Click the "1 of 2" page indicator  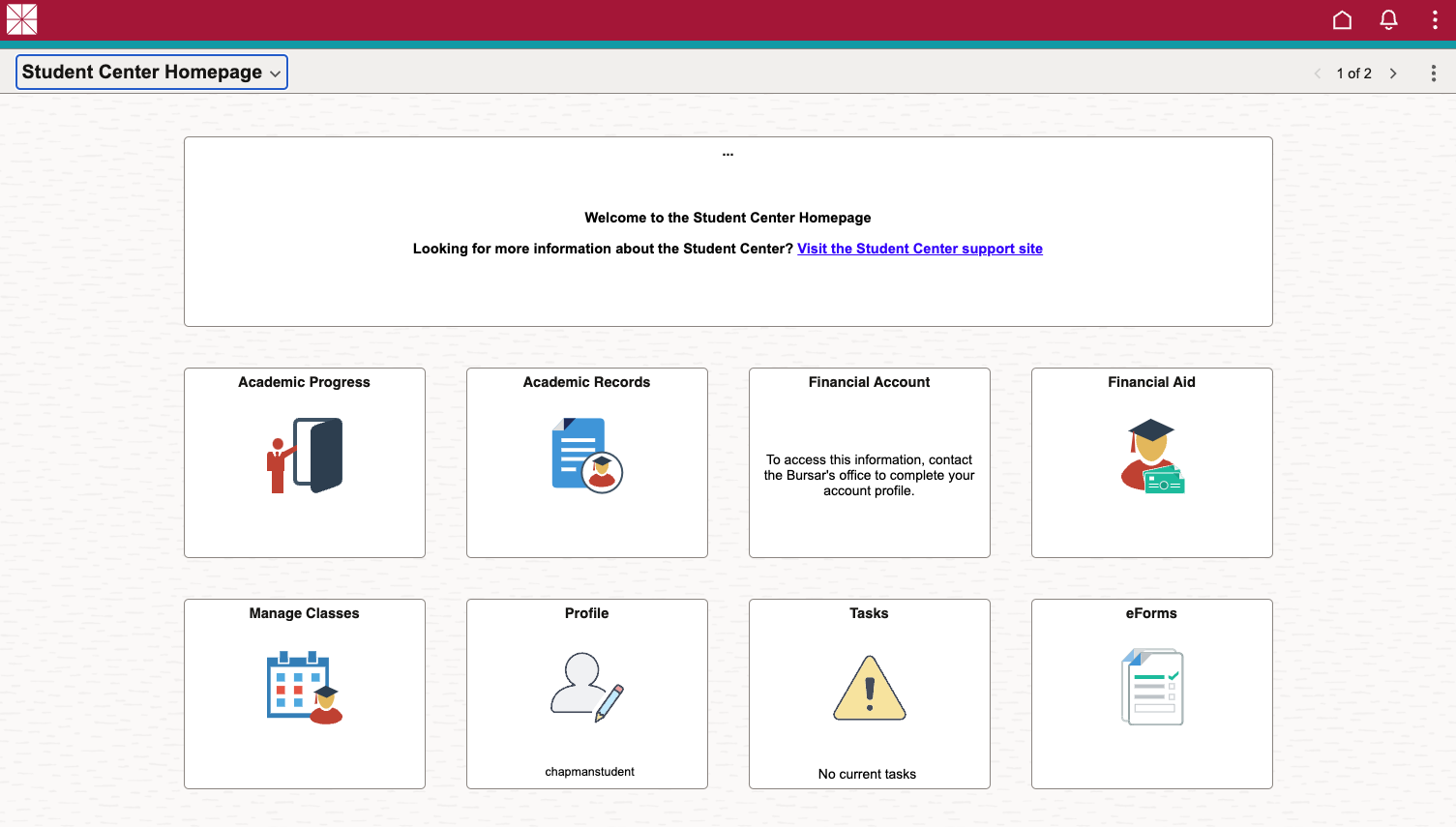pyautogui.click(x=1354, y=74)
